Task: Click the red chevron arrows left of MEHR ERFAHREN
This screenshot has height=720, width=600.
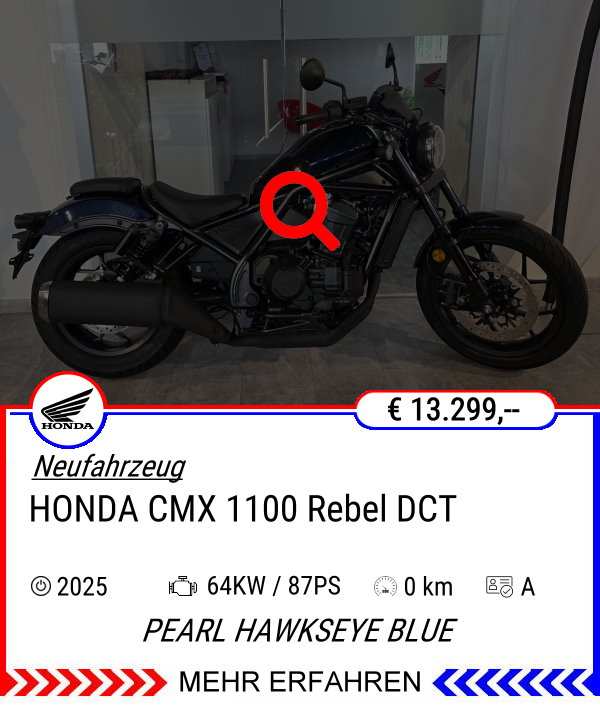Action: [x=84, y=682]
